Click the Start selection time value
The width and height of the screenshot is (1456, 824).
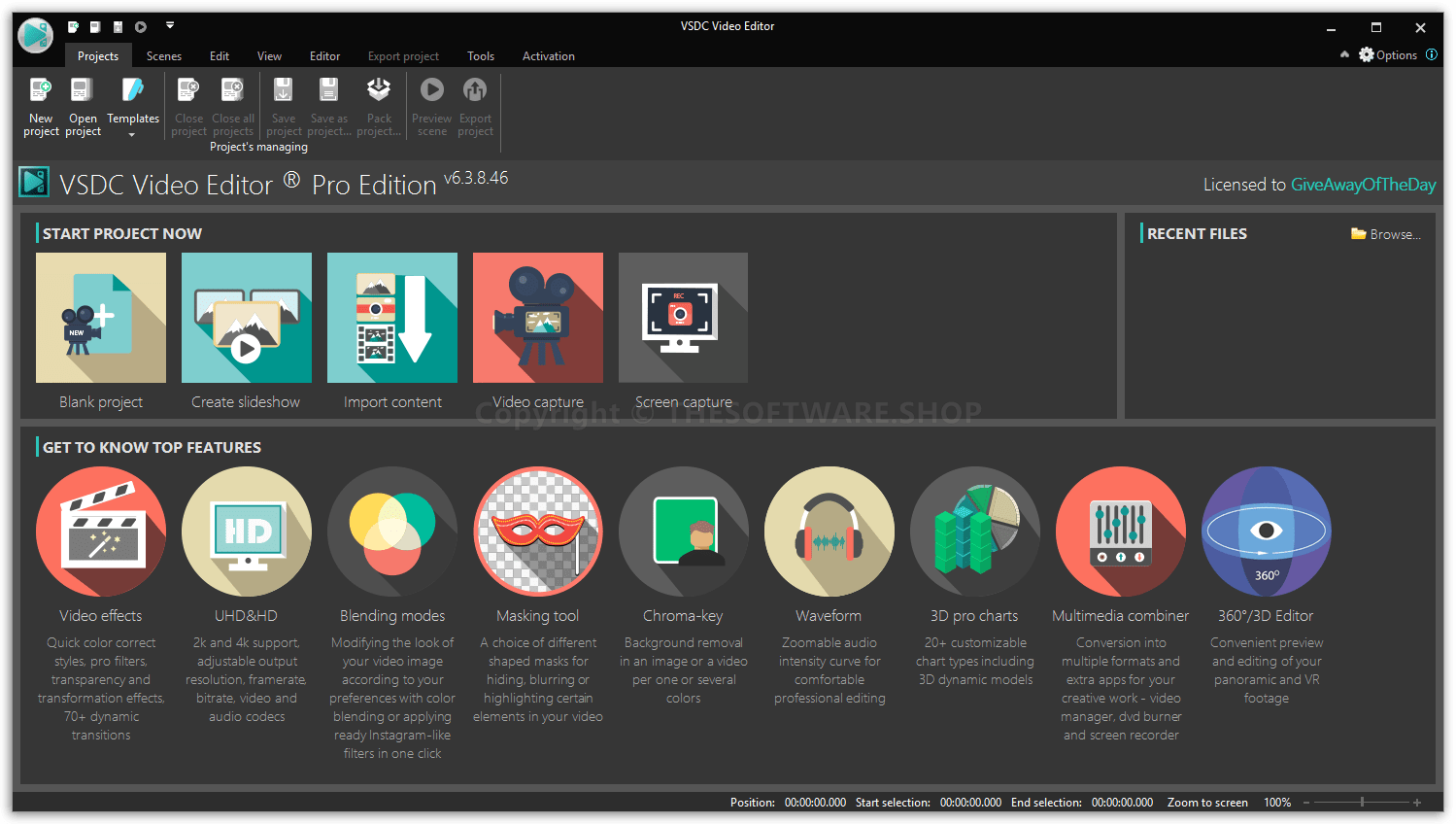coord(970,803)
